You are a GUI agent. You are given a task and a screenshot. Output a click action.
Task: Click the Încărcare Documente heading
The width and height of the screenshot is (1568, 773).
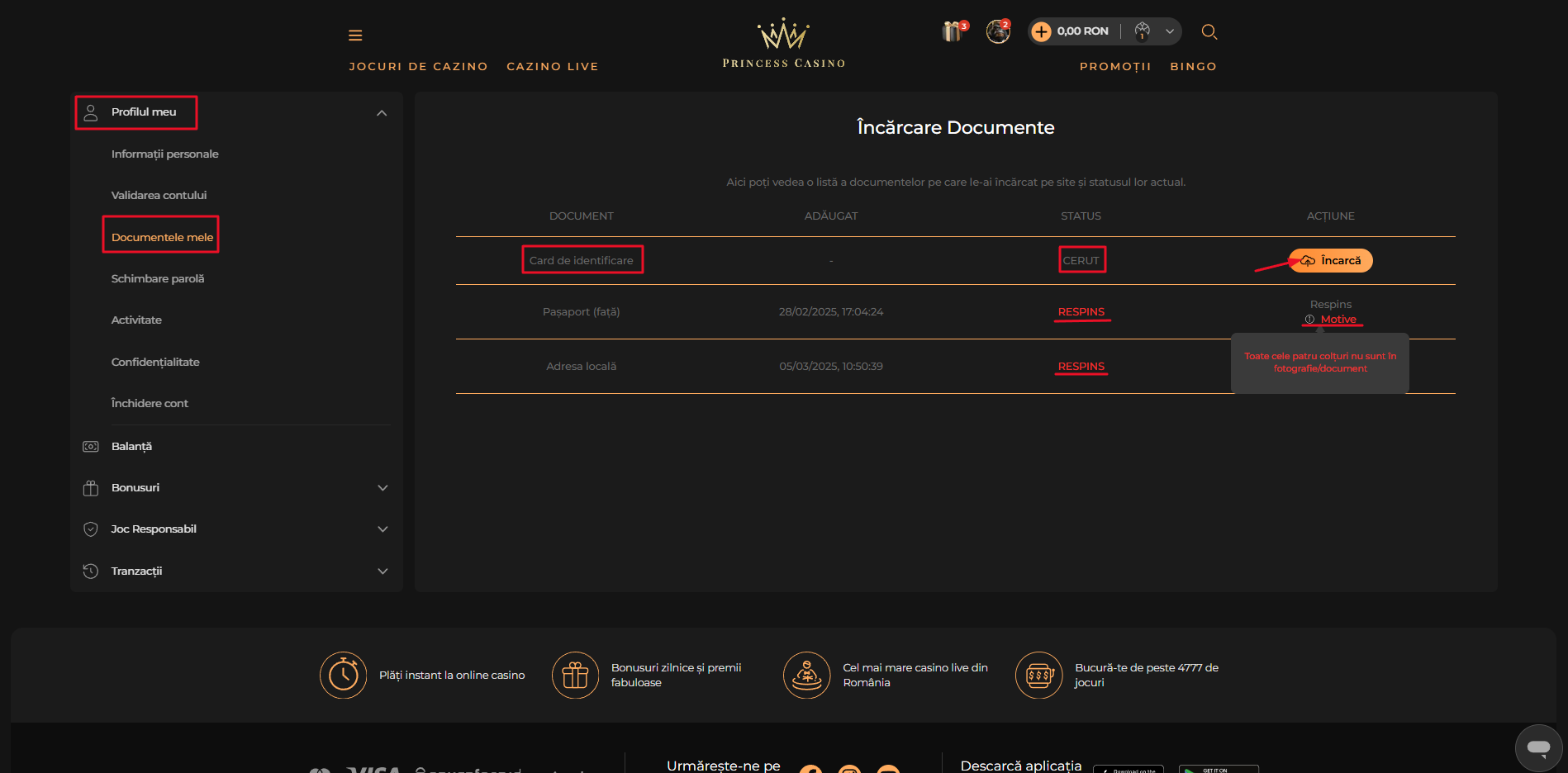[x=956, y=128]
